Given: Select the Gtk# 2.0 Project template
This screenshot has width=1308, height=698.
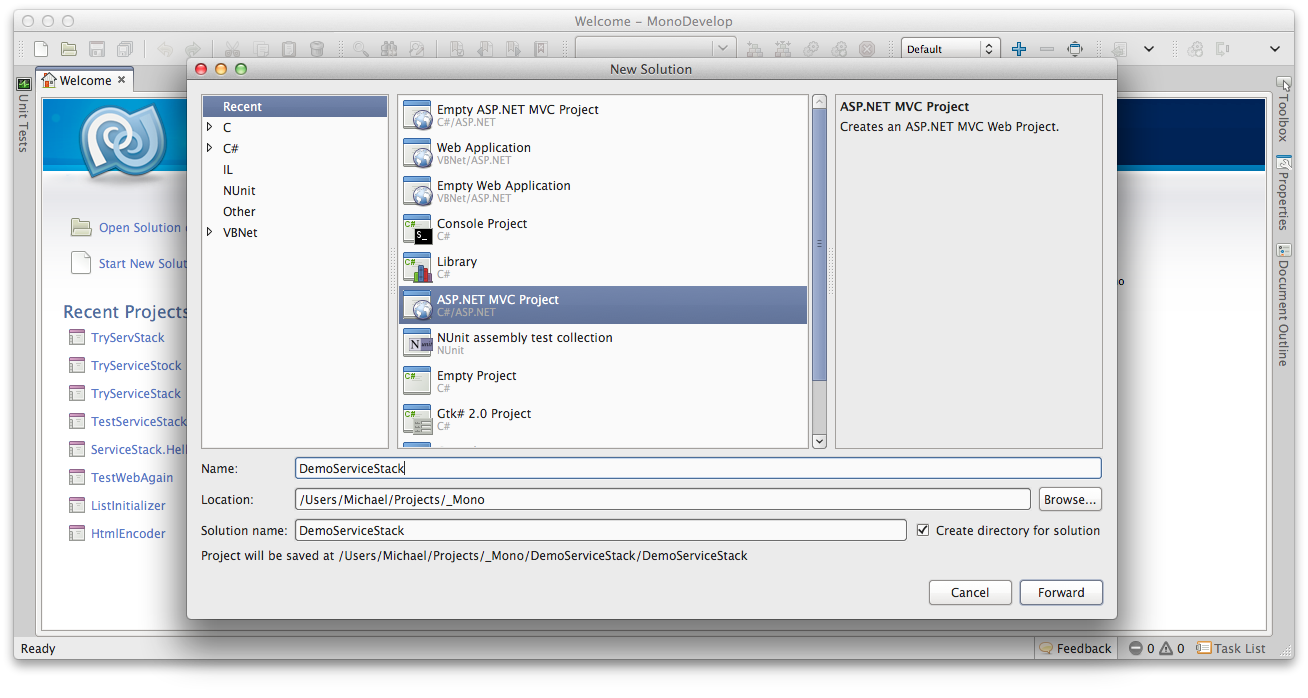Looking at the screenshot, I should [x=603, y=419].
